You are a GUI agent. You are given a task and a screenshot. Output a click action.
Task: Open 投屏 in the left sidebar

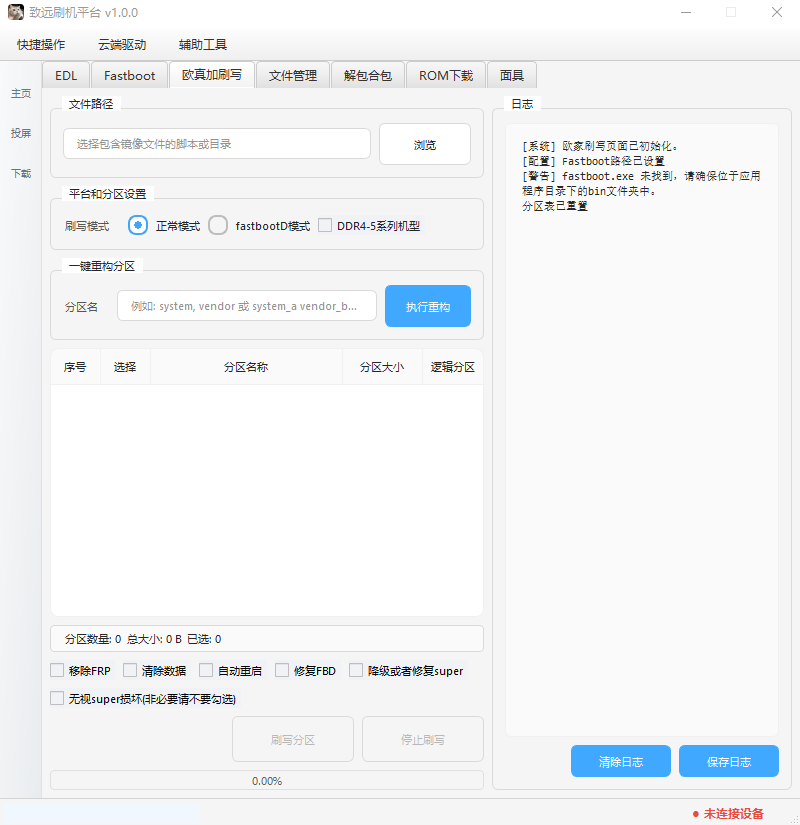coord(21,133)
